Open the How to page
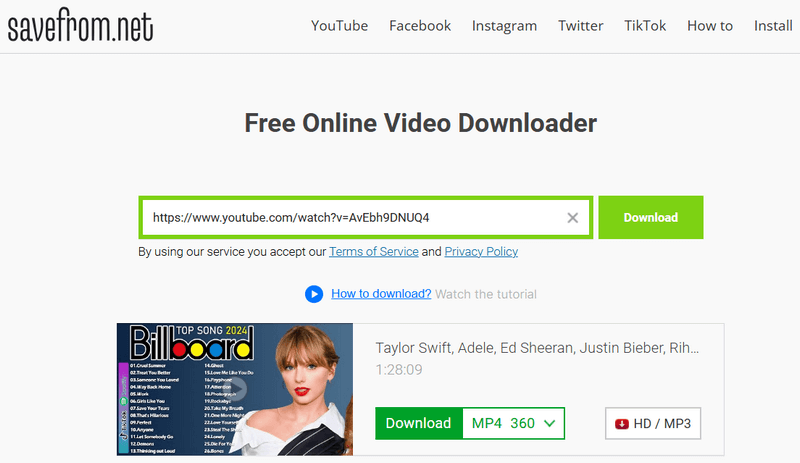 click(x=710, y=26)
